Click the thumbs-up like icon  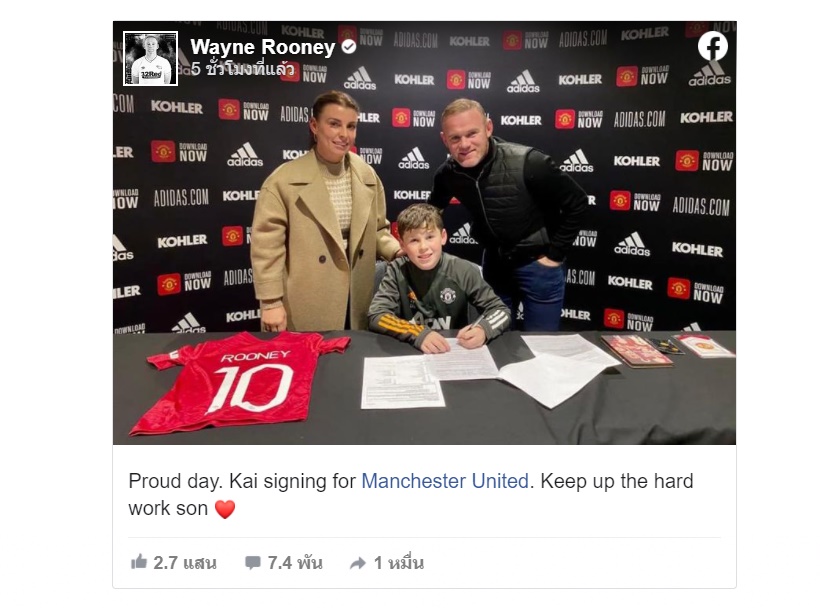click(x=139, y=562)
